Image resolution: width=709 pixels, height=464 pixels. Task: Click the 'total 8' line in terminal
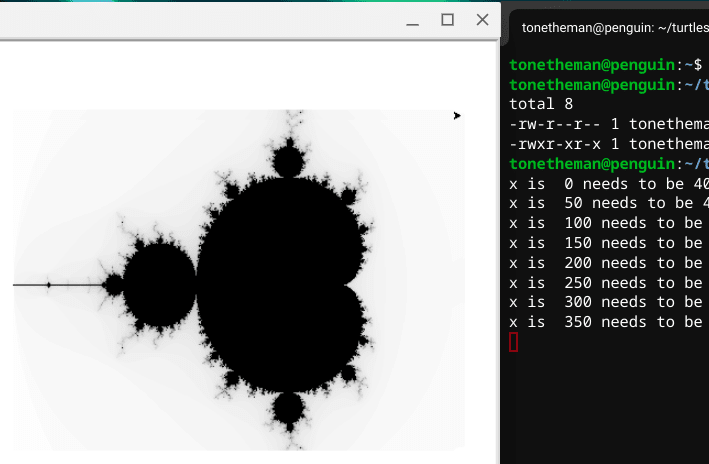coord(541,104)
